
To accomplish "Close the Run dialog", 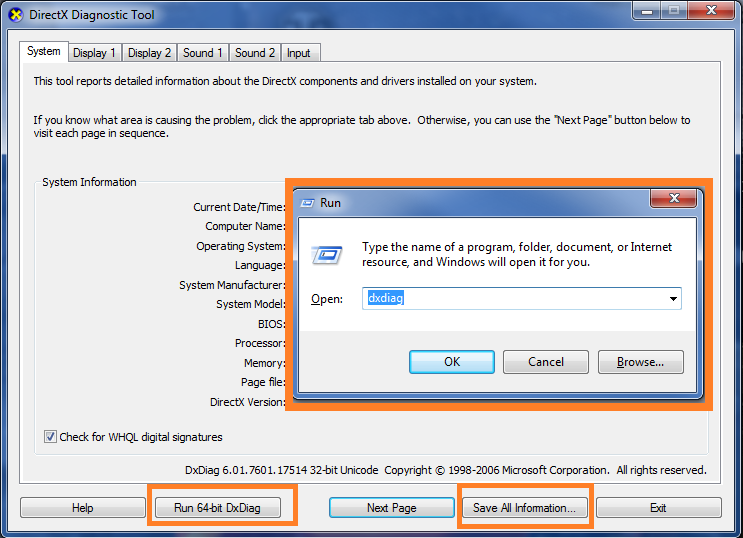I will [x=673, y=198].
